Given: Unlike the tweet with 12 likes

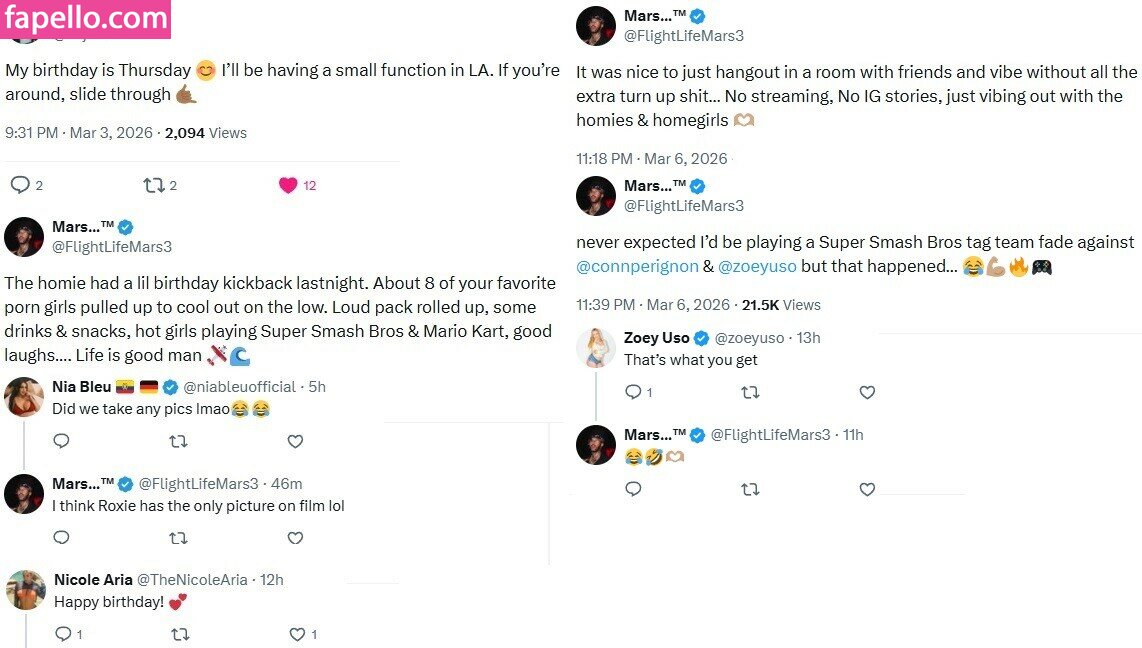Looking at the screenshot, I should pos(288,185).
